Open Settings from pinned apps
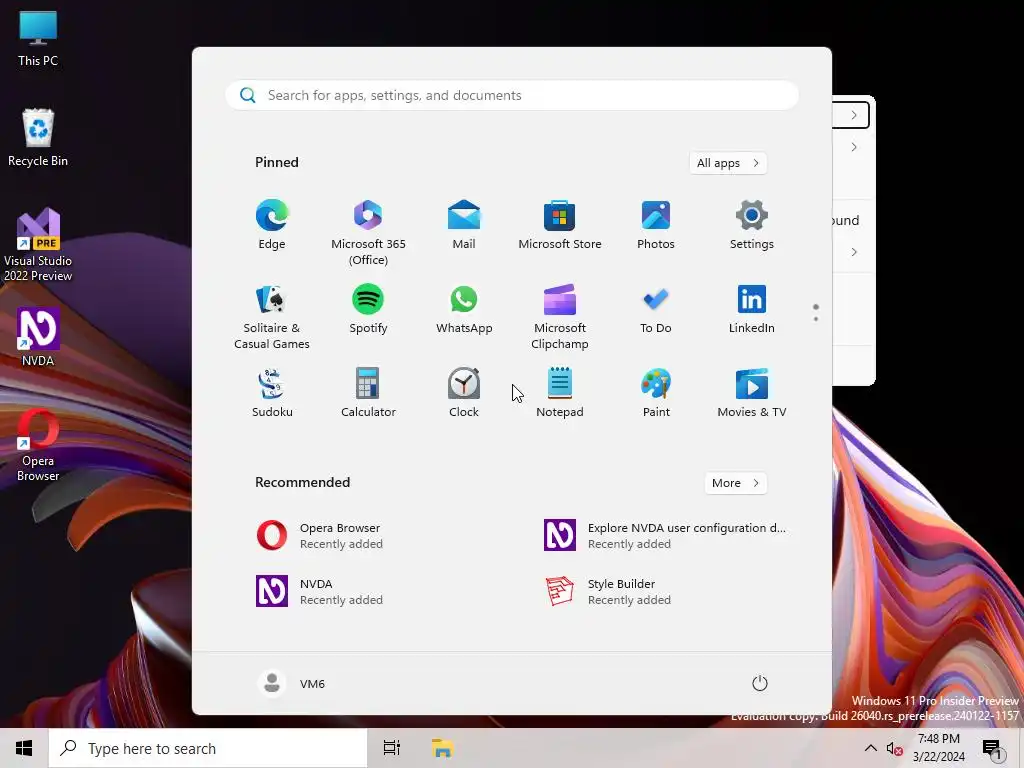Screen dimensions: 1024x768 point(752,225)
